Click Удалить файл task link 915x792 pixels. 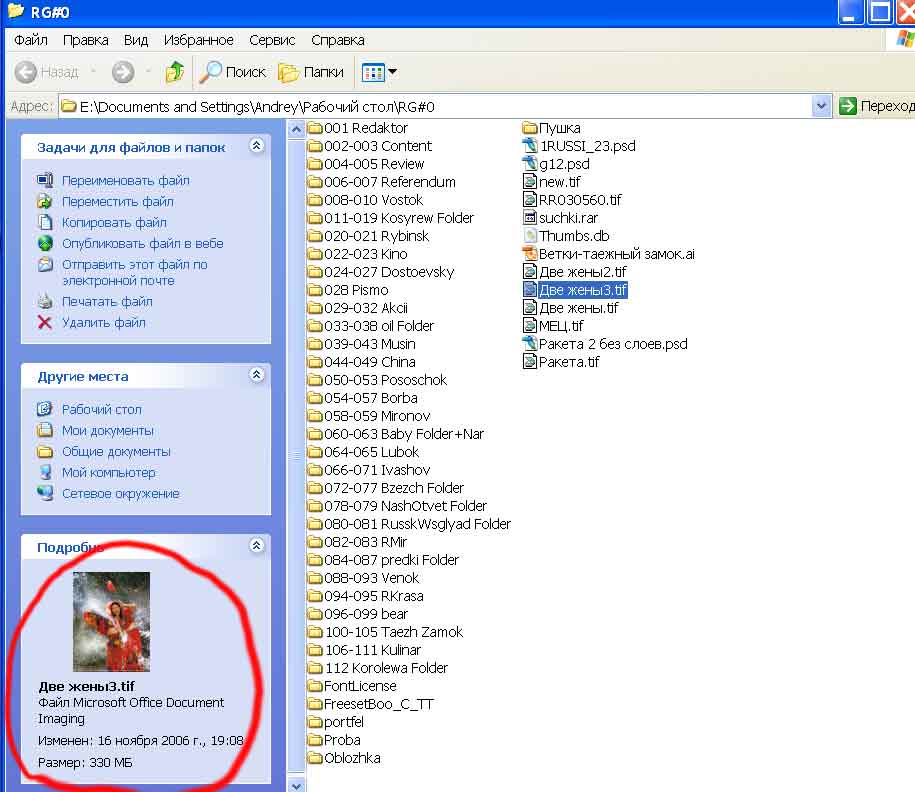coord(104,323)
